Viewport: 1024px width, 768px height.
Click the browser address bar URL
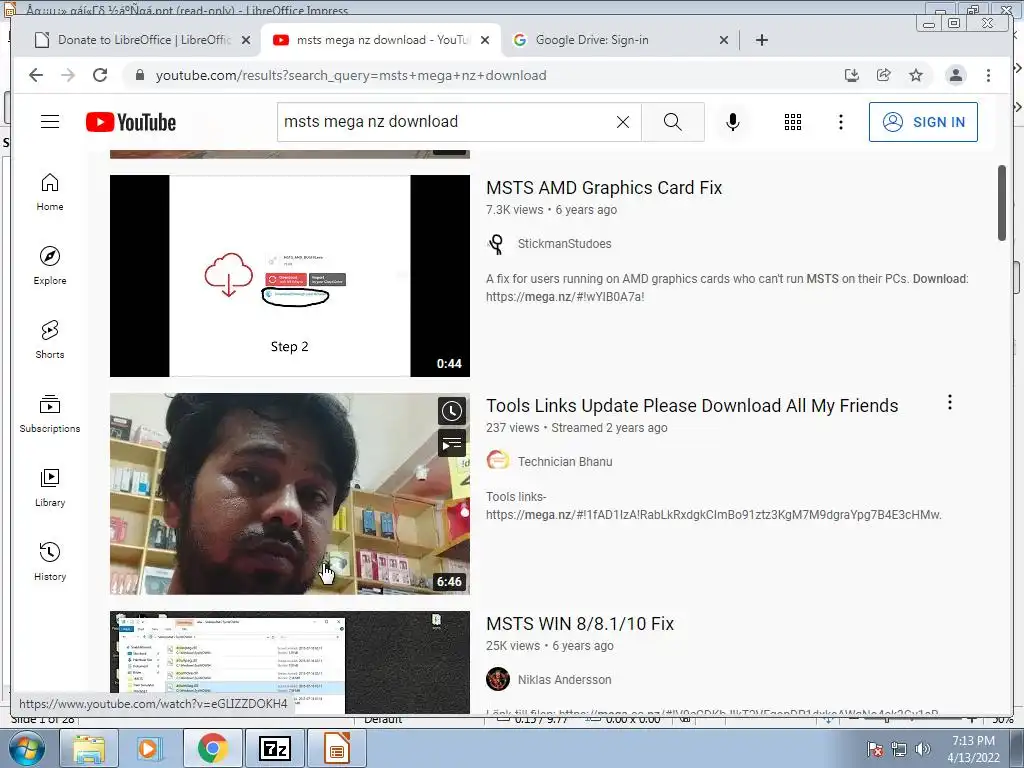(x=351, y=75)
